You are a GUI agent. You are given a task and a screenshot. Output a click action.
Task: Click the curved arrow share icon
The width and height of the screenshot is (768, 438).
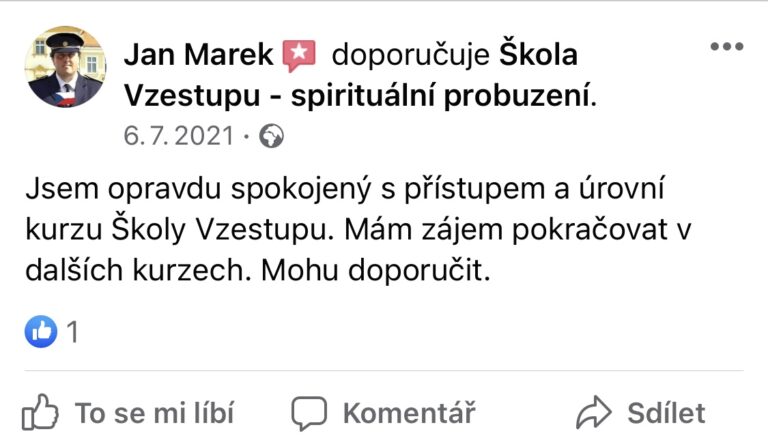[x=594, y=412]
